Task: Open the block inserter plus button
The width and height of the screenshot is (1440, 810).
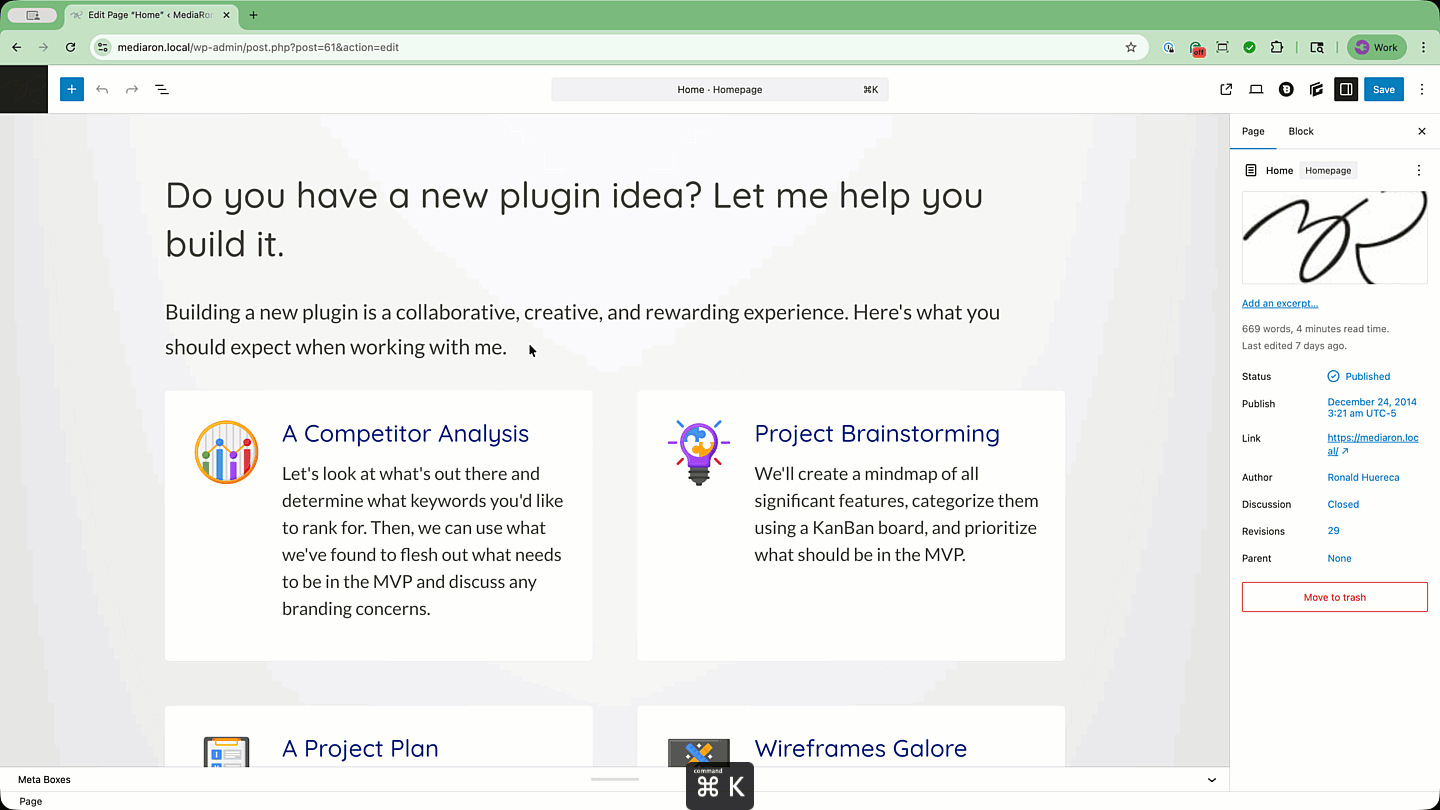Action: tap(71, 89)
